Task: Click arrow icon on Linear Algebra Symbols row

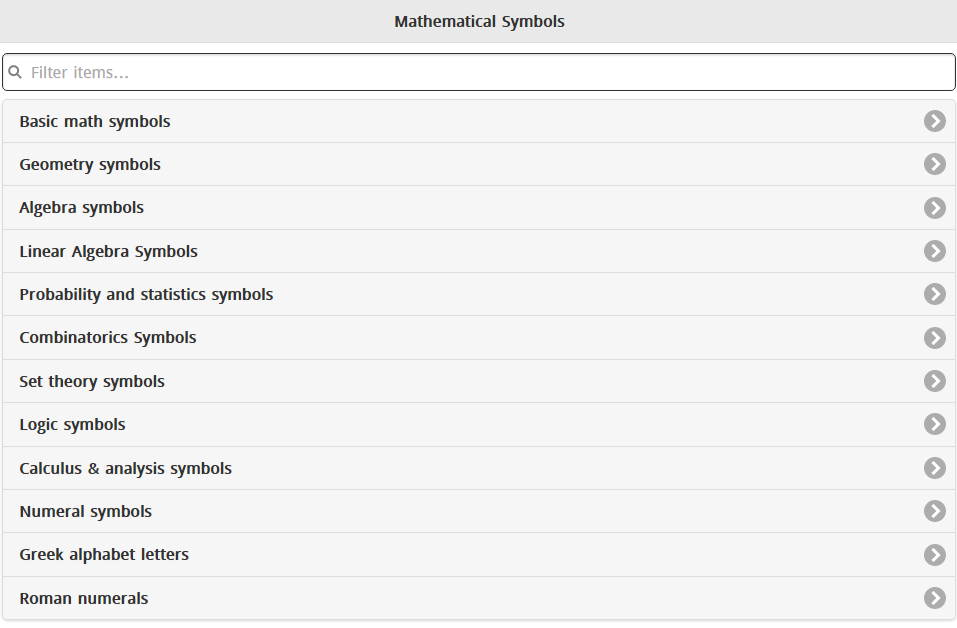Action: [x=934, y=251]
